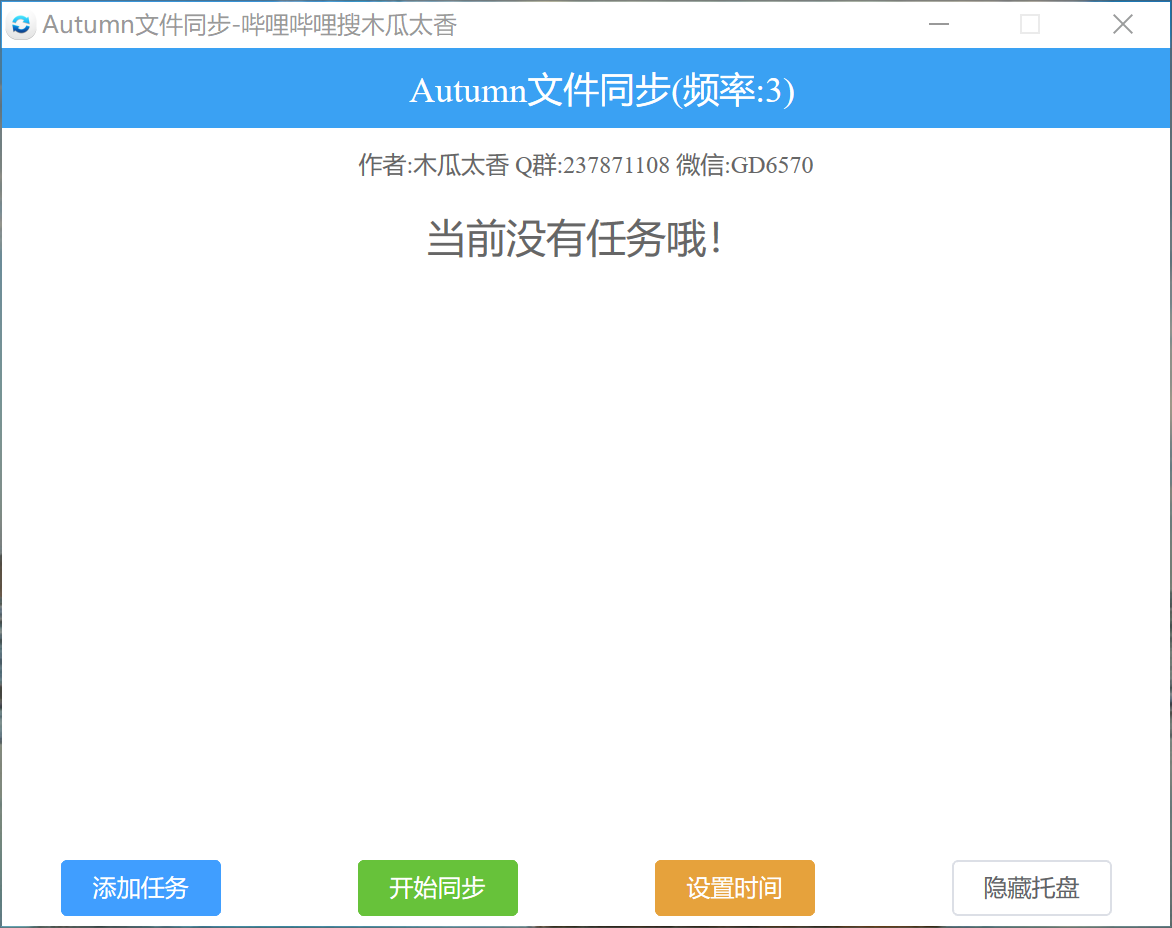
Task: Click the author name 木瓜太香 in info line
Action: click(x=461, y=166)
